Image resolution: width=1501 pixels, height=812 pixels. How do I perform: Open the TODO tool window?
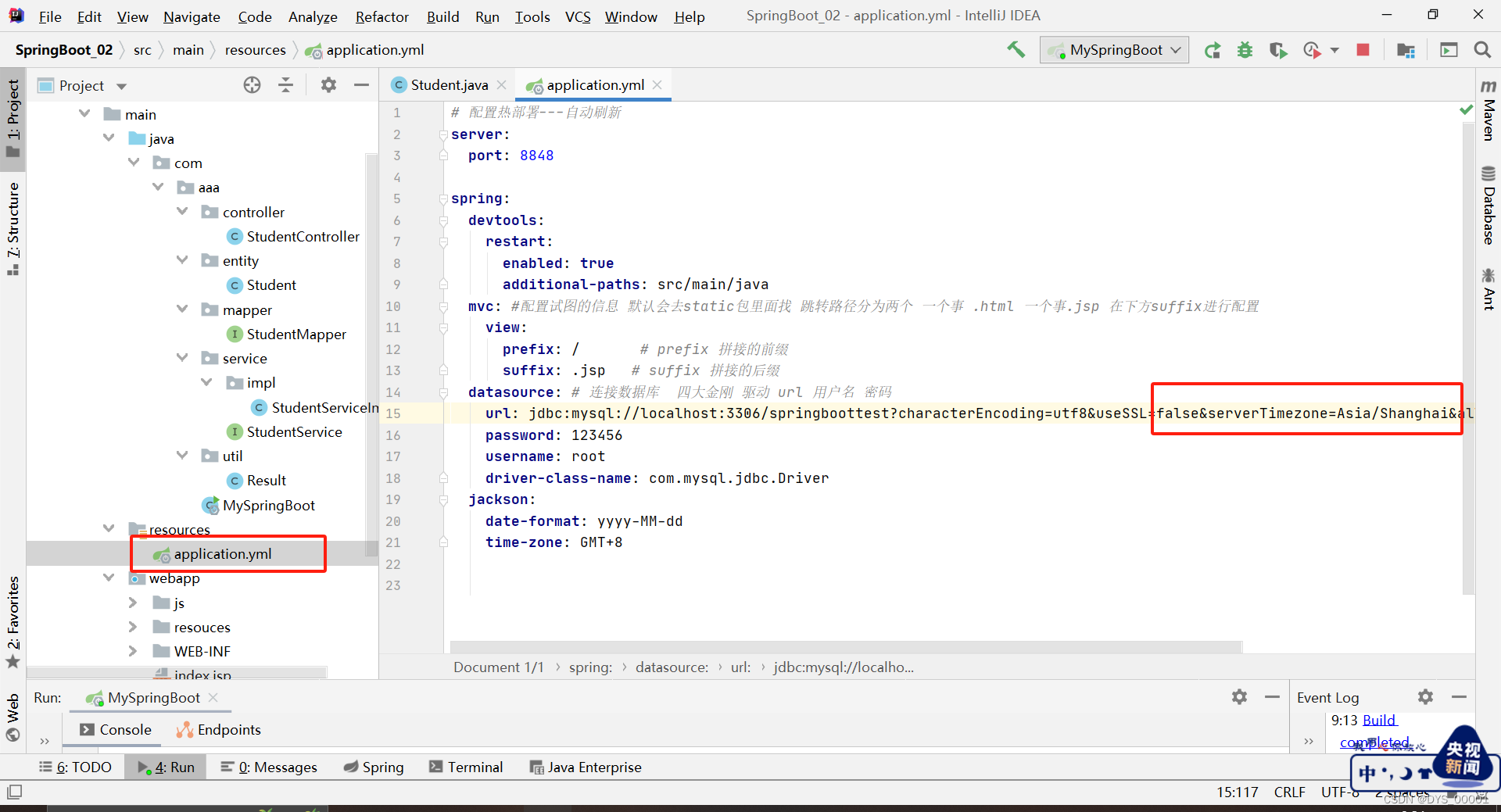(76, 767)
